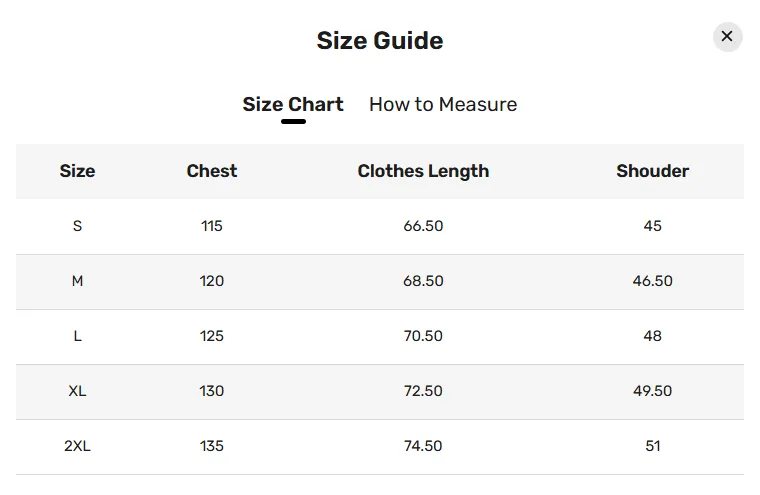The width and height of the screenshot is (760, 495).
Task: Click the Size Guide heading
Action: pyautogui.click(x=380, y=41)
